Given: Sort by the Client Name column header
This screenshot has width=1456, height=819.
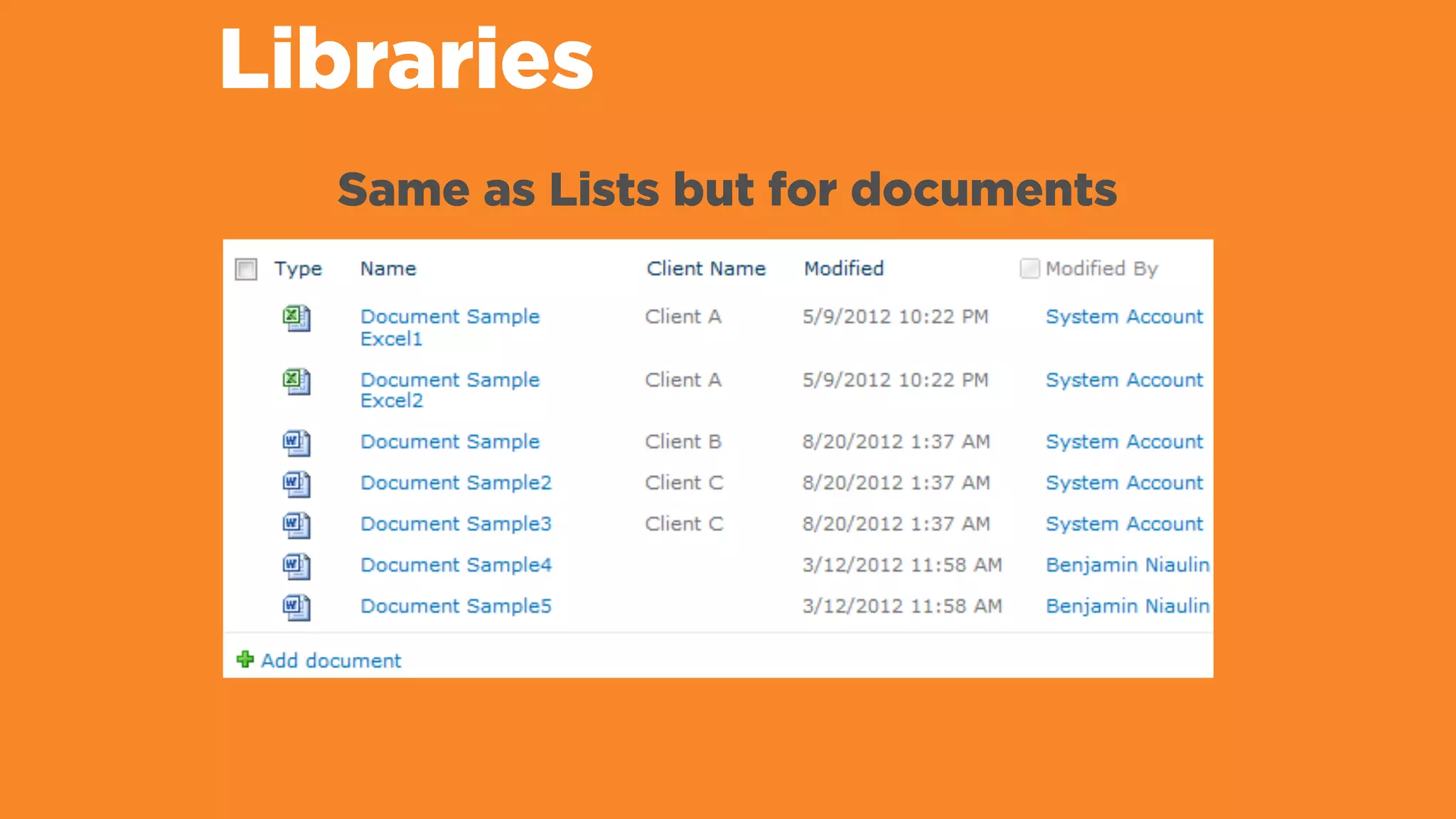Looking at the screenshot, I should [706, 269].
